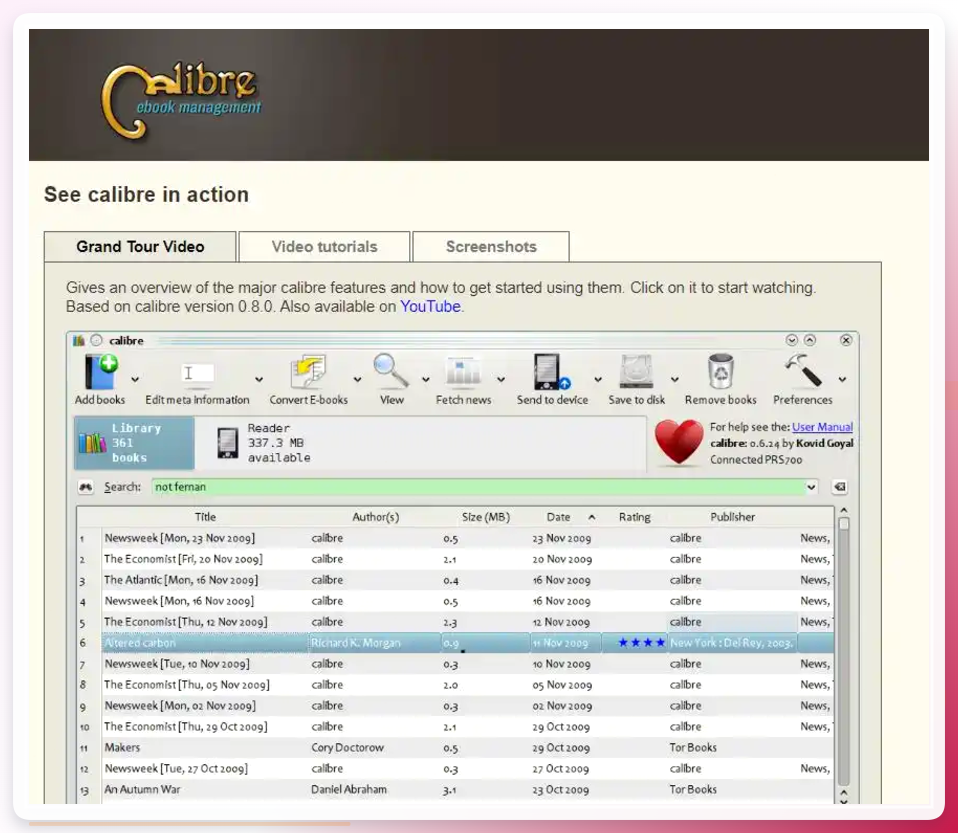The height and width of the screenshot is (833, 958).
Task: Select the Convert E-books icon
Action: click(308, 372)
